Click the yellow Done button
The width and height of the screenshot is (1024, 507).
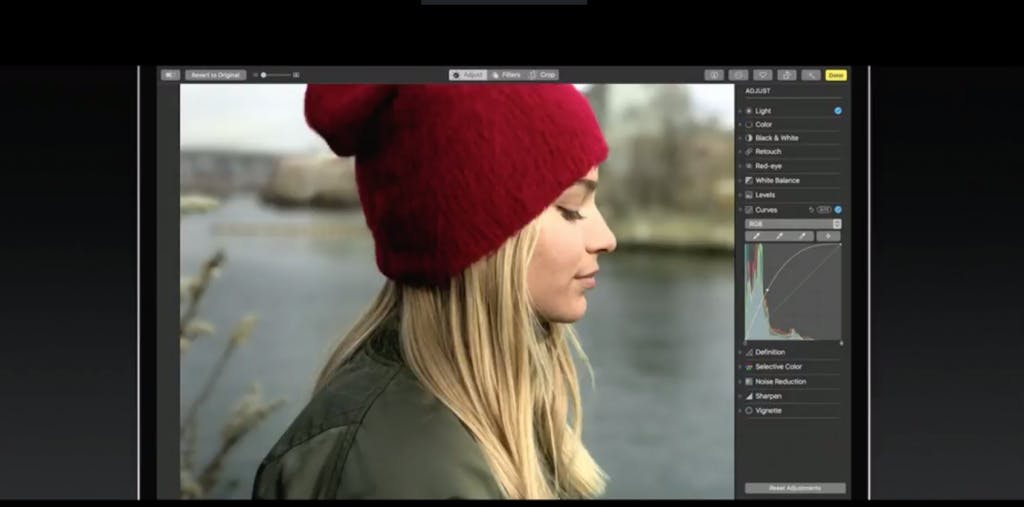836,75
